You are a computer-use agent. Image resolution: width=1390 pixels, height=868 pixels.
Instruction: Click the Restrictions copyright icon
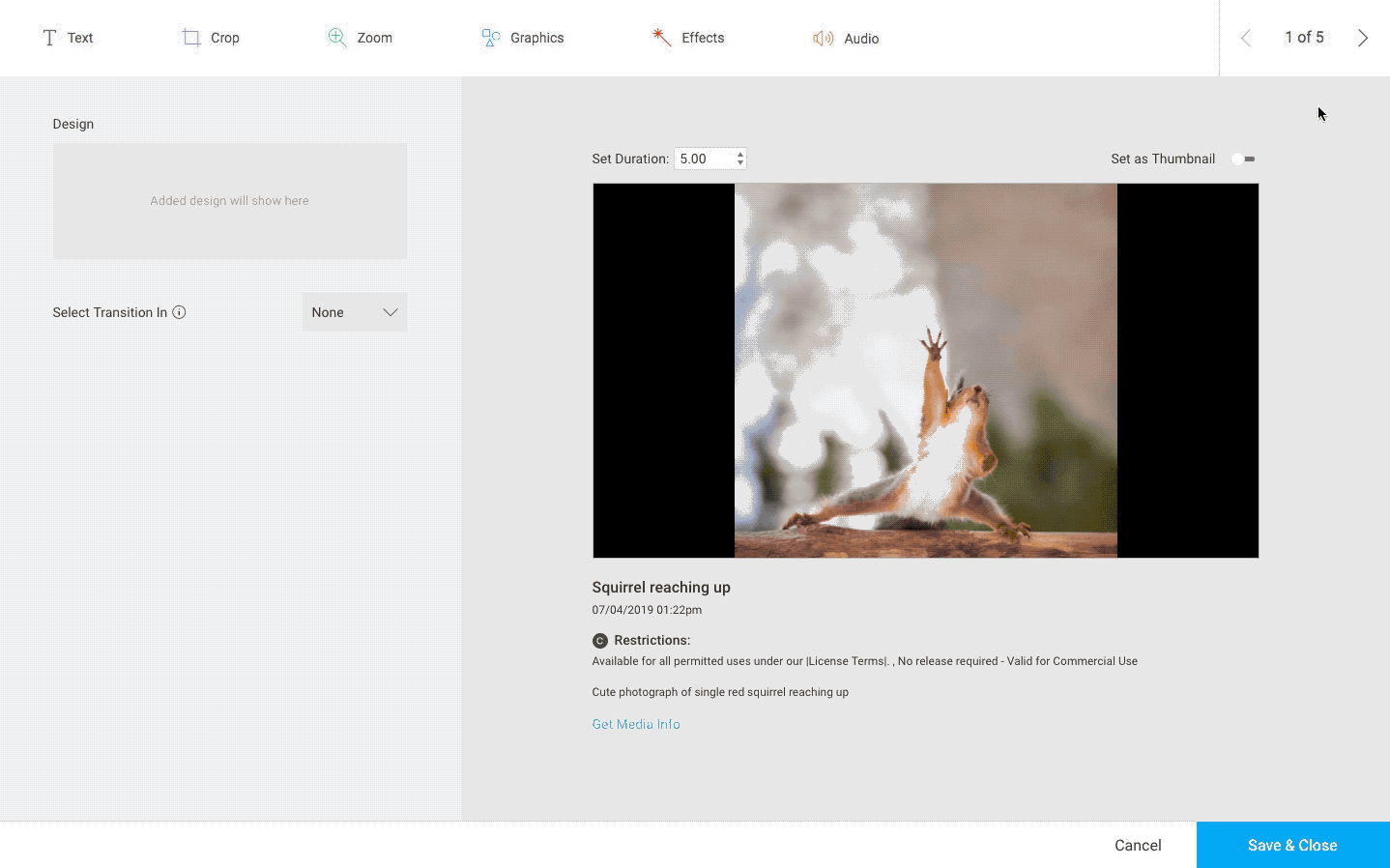tap(600, 641)
